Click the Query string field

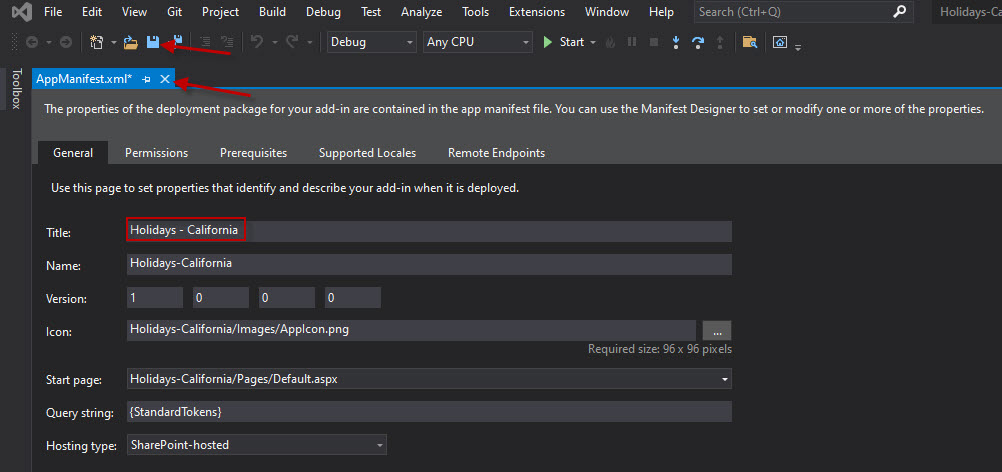(429, 412)
